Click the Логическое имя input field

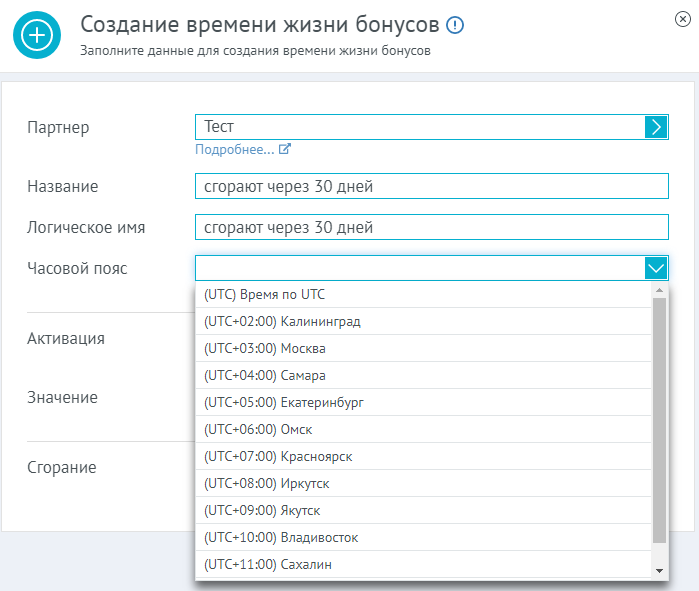click(x=432, y=227)
